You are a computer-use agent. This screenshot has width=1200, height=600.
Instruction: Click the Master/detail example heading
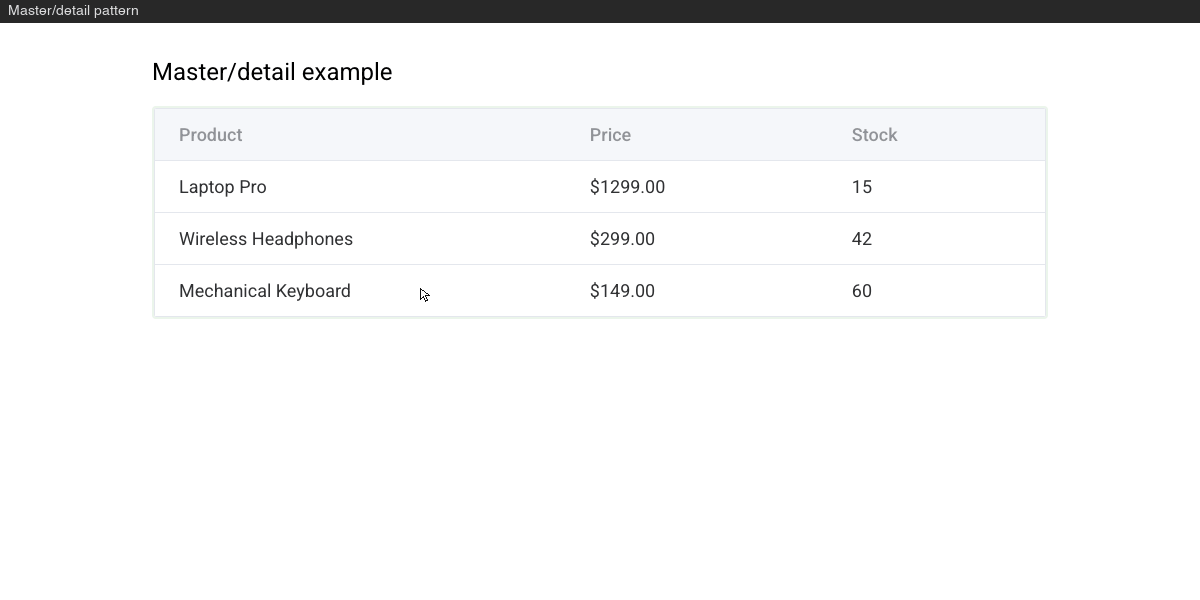pyautogui.click(x=272, y=72)
